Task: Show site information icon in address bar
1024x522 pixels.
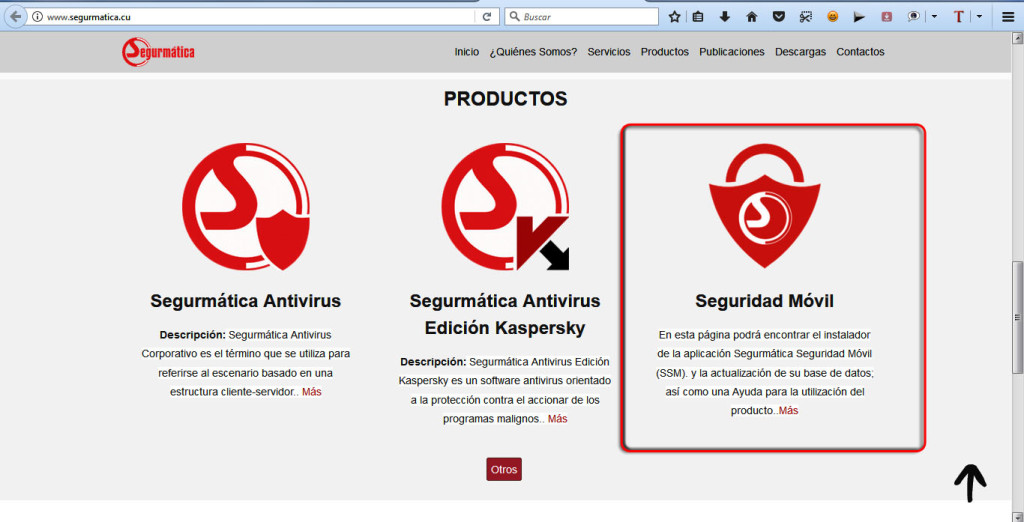Action: [x=37, y=17]
